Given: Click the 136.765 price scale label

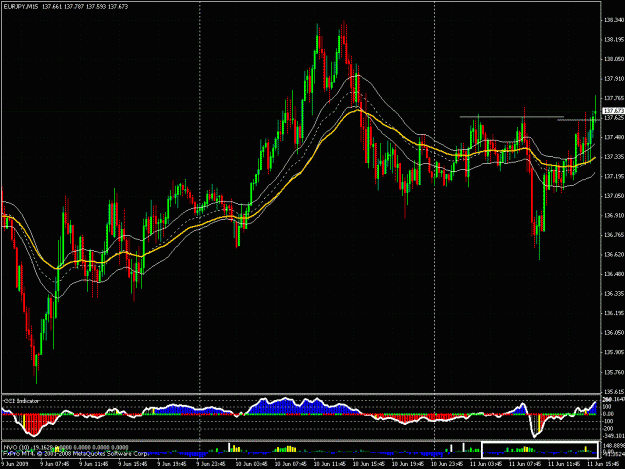Looking at the screenshot, I should pyautogui.click(x=614, y=235).
